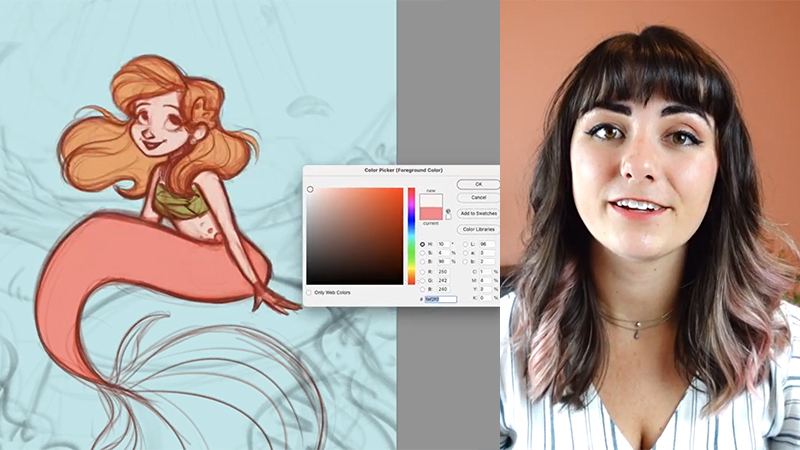Click the Add to Swatches button
This screenshot has height=450, width=800.
point(478,214)
